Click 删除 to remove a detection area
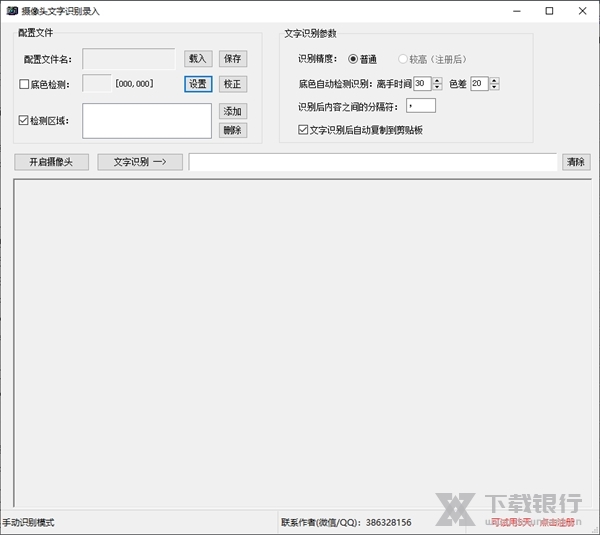This screenshot has width=600, height=535. (x=233, y=130)
